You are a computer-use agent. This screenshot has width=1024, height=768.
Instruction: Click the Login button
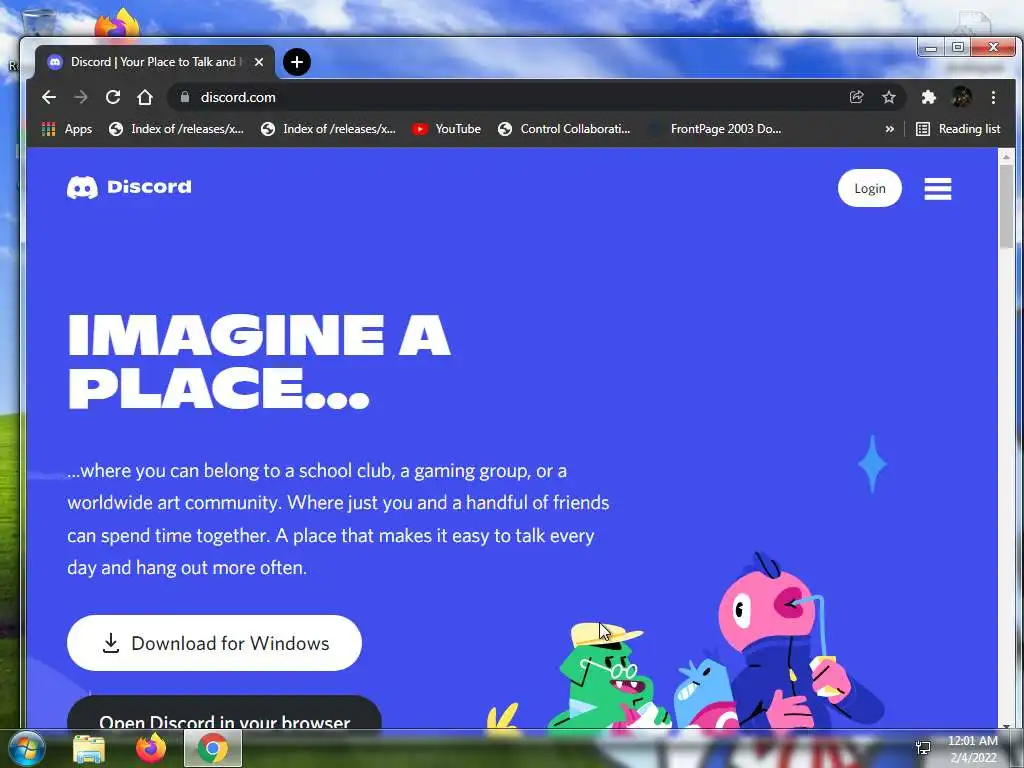pyautogui.click(x=870, y=188)
